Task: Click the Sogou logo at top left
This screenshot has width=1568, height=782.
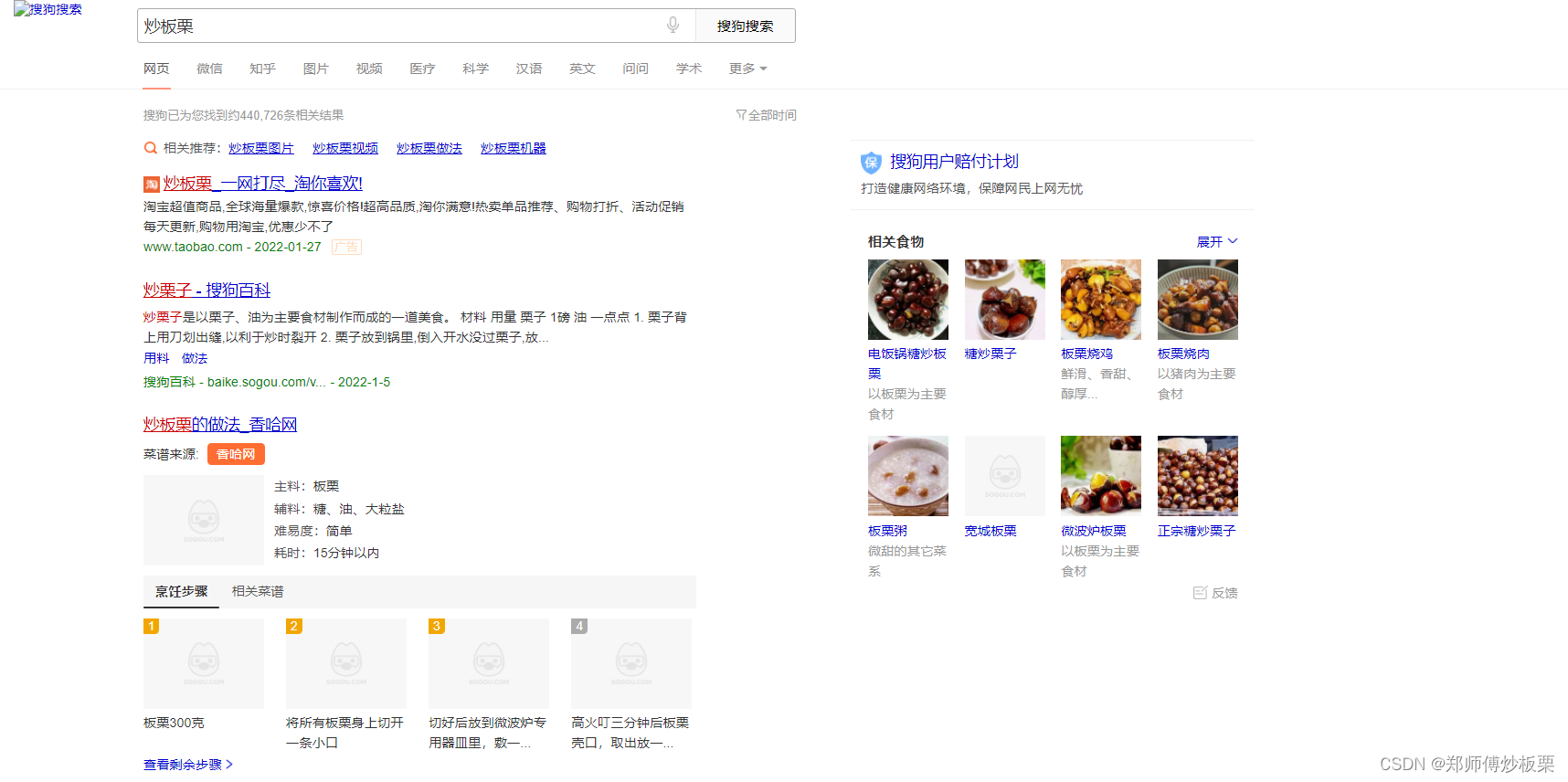Action: tap(48, 9)
